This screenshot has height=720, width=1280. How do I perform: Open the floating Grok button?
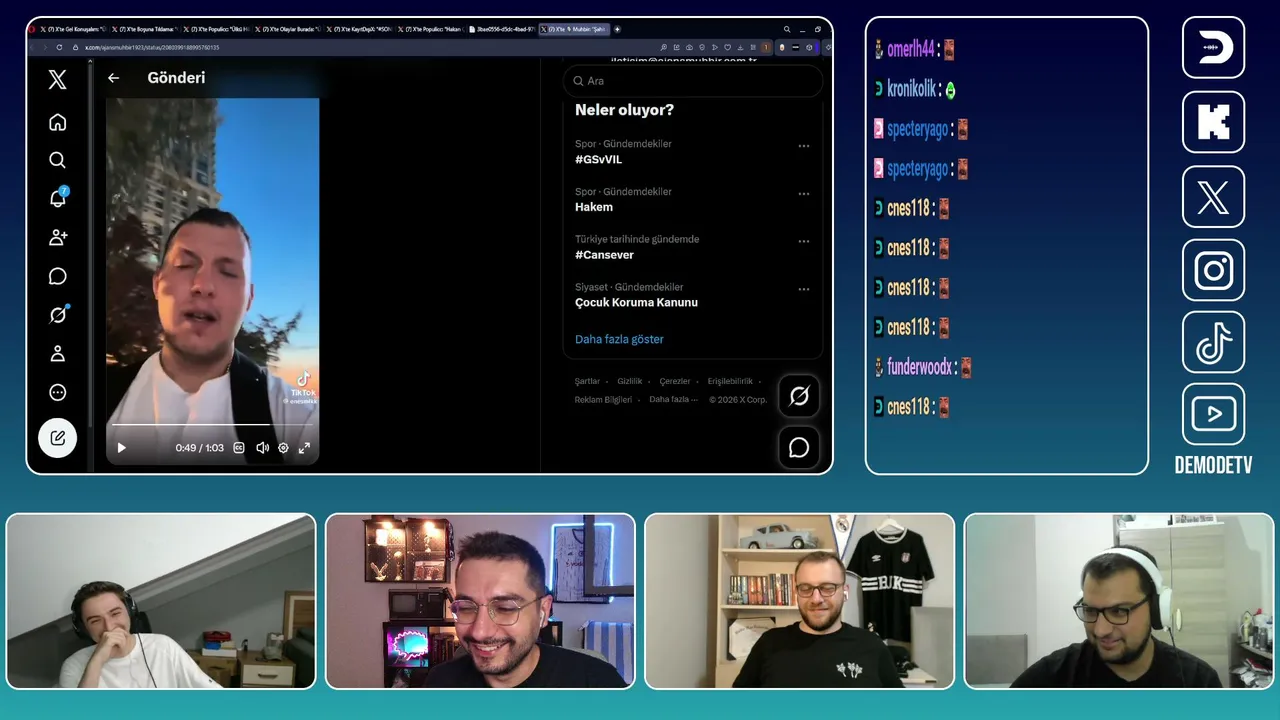(x=799, y=396)
